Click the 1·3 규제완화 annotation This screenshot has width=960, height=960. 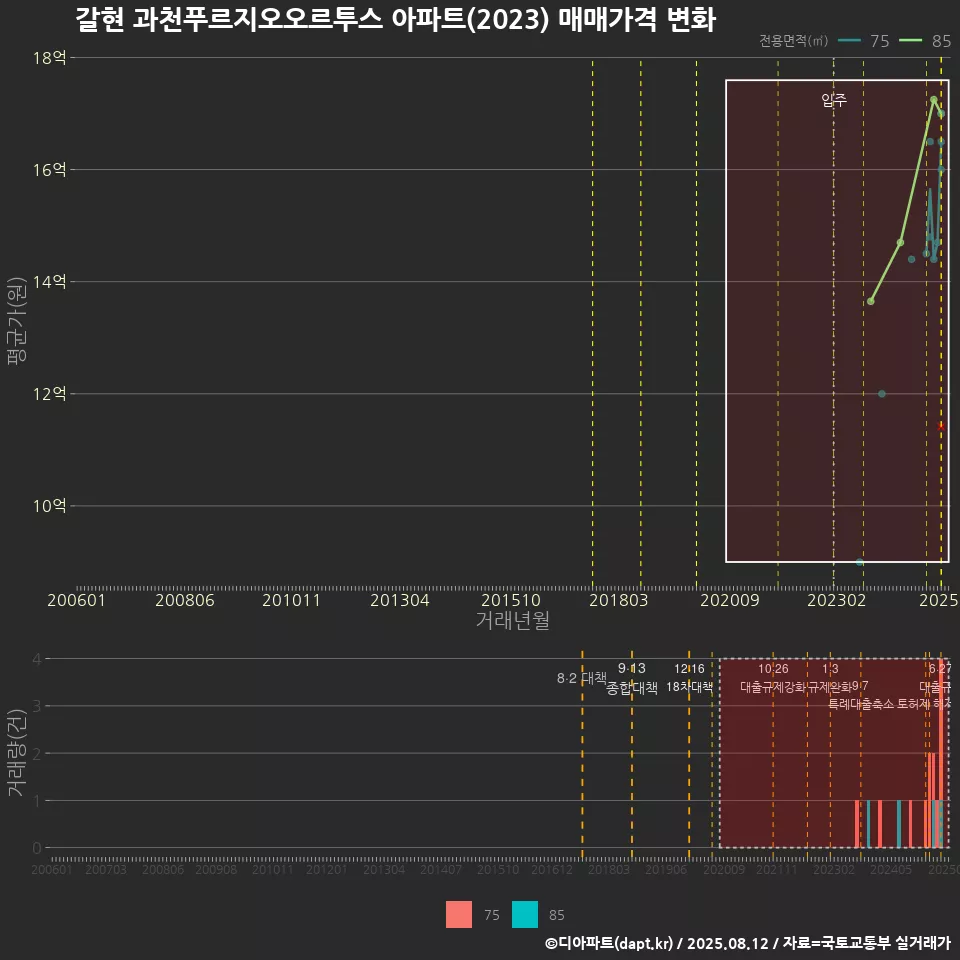(830, 678)
